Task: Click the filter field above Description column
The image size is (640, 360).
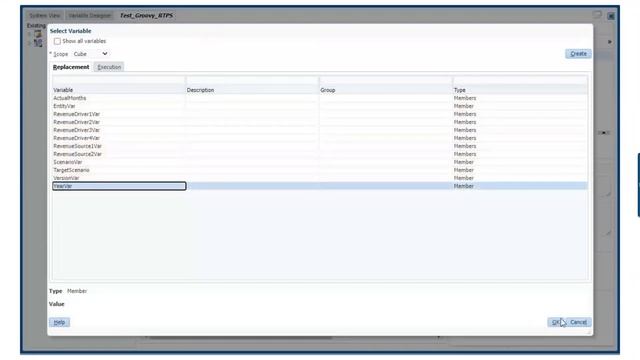Action: click(252, 80)
